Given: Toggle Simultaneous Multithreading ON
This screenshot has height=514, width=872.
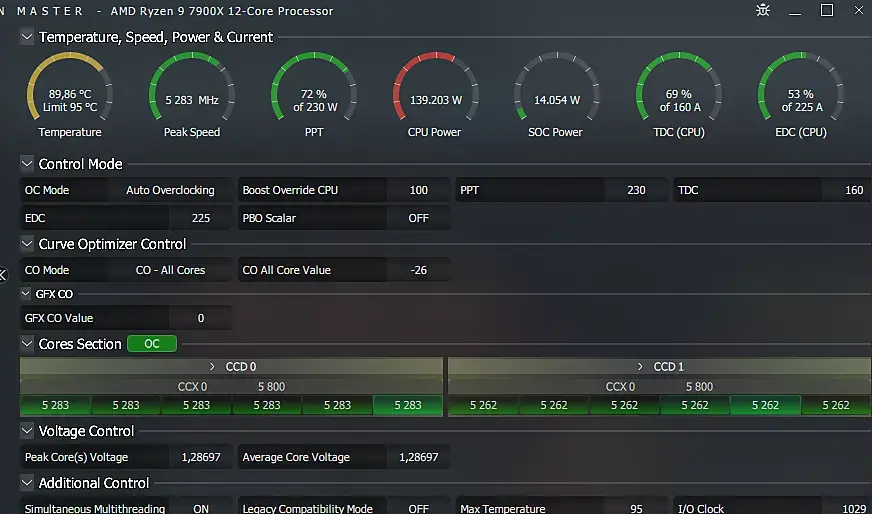Looking at the screenshot, I should tap(200, 507).
